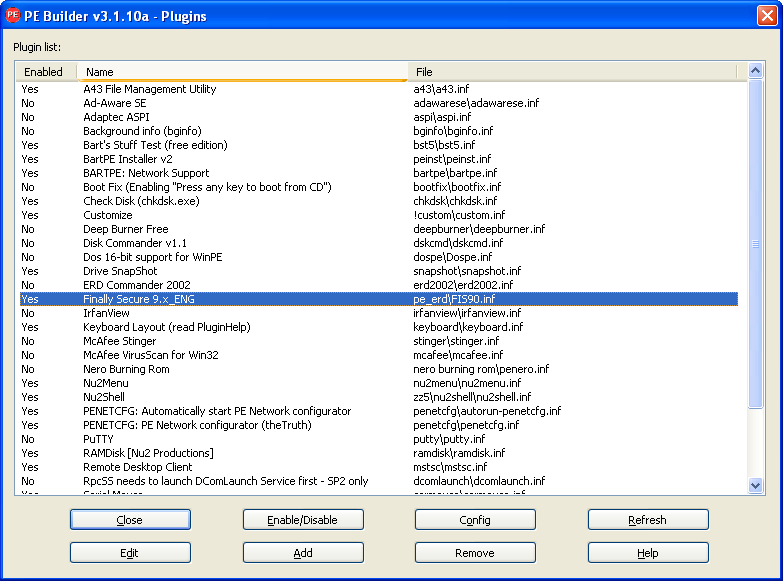Sort by the Name column header

tap(242, 72)
